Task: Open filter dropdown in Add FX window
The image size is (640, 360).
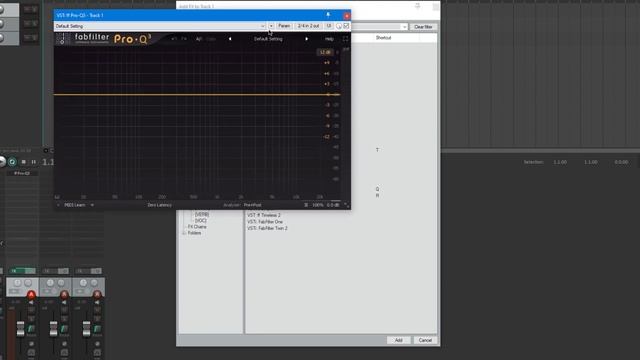Action: point(404,27)
